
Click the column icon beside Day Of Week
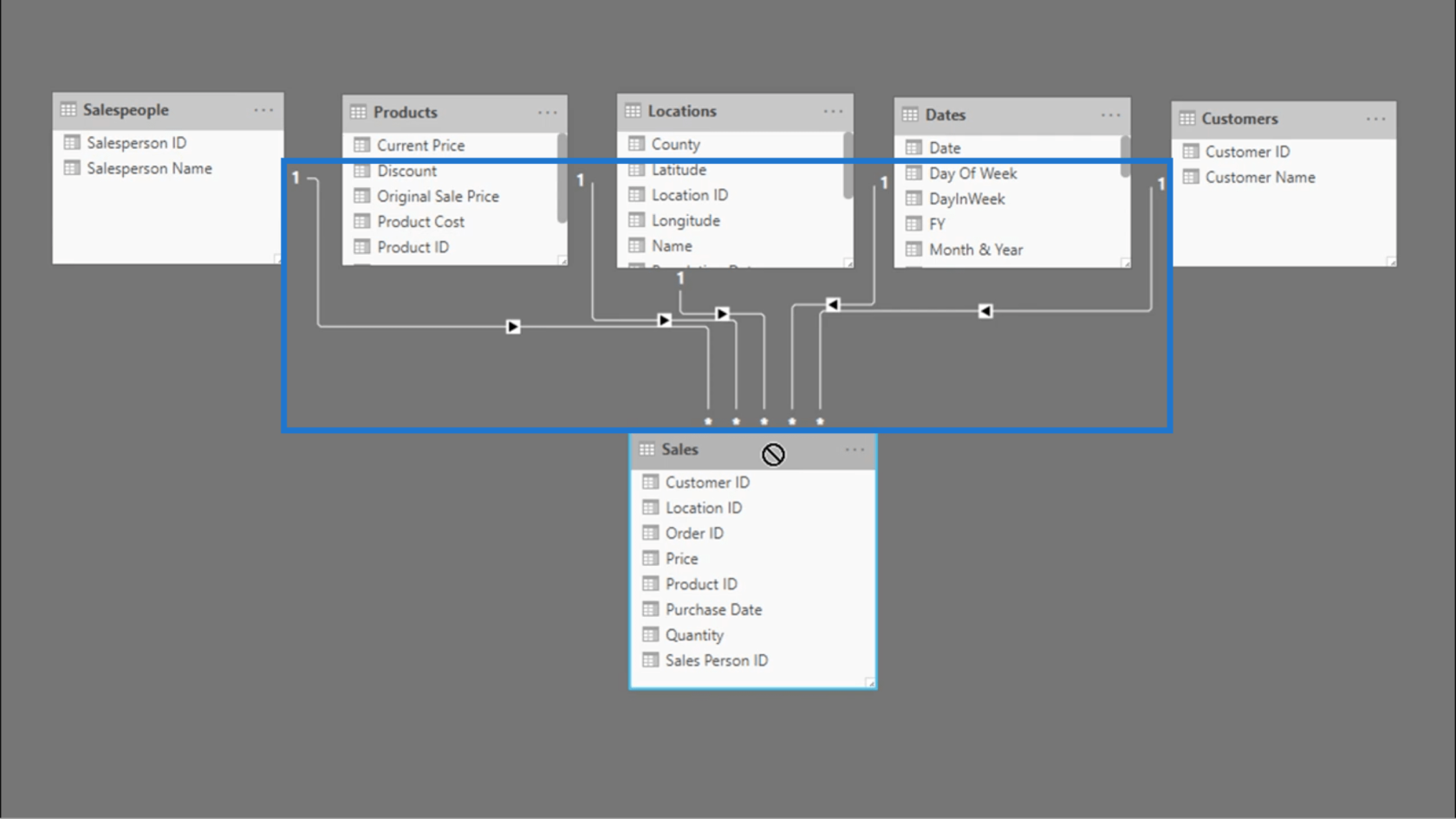pos(913,173)
